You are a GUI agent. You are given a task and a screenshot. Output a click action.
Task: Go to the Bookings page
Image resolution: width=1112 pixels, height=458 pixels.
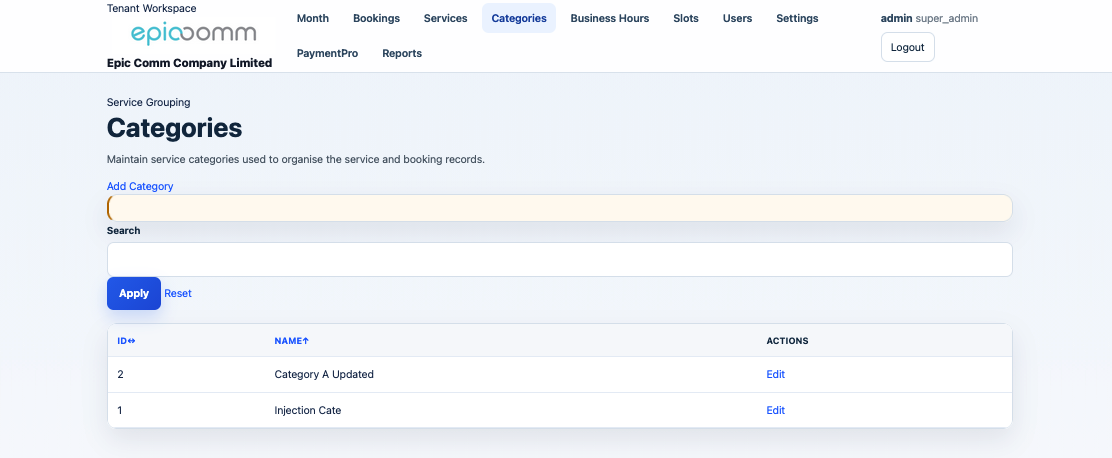tap(376, 18)
